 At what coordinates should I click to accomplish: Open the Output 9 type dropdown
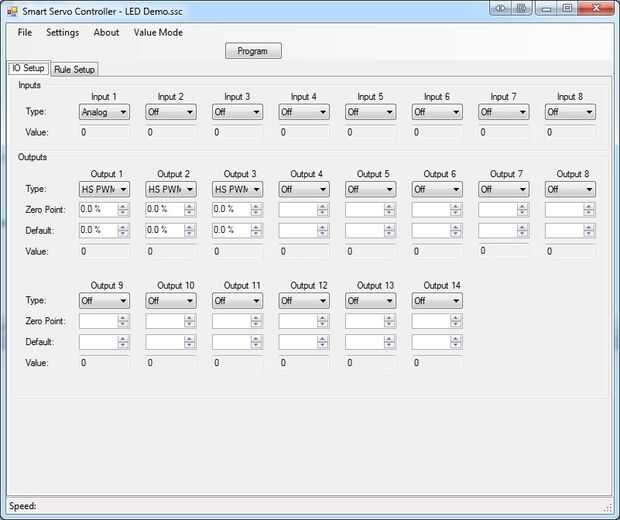point(104,301)
